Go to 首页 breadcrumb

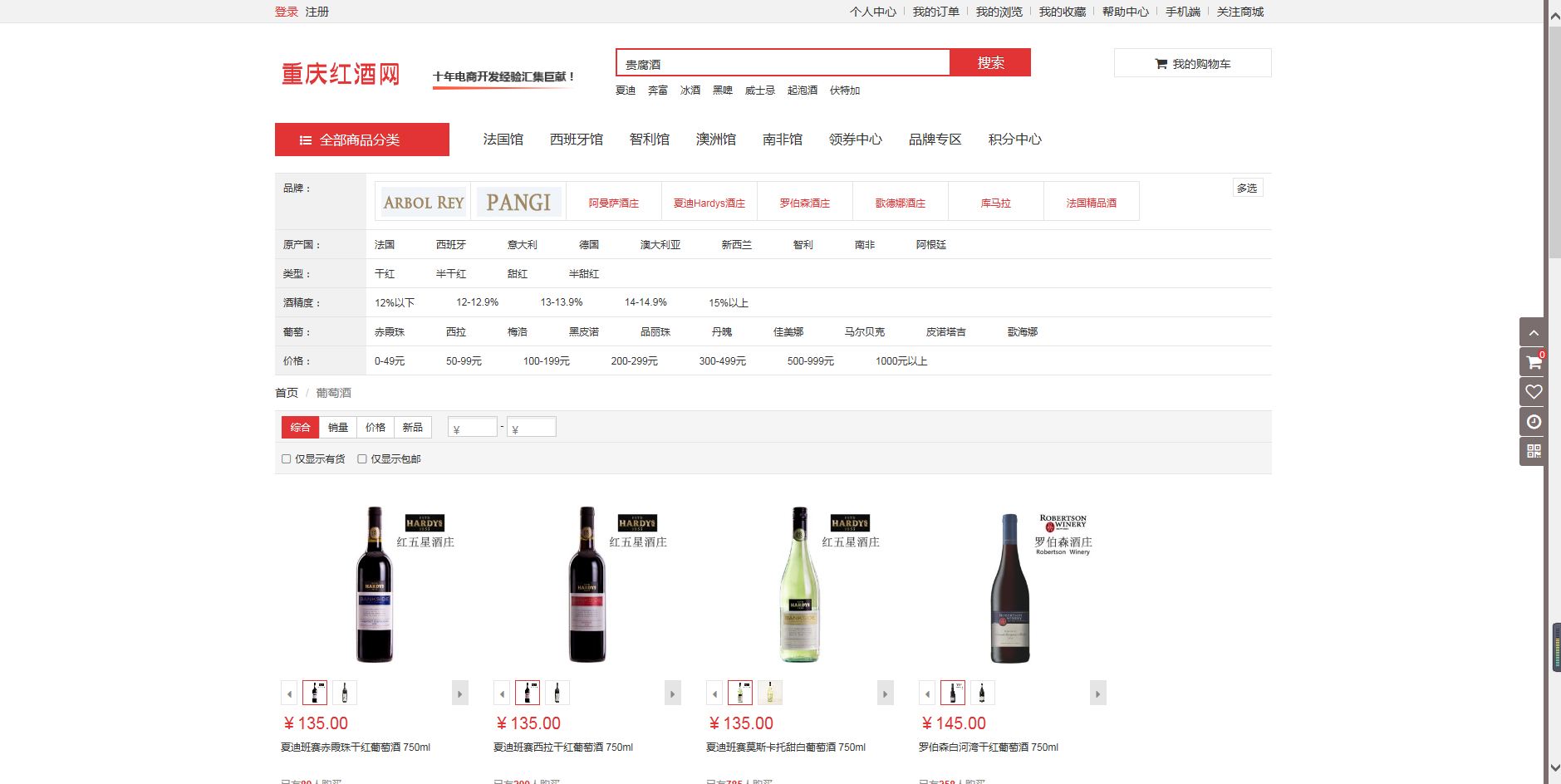(287, 393)
